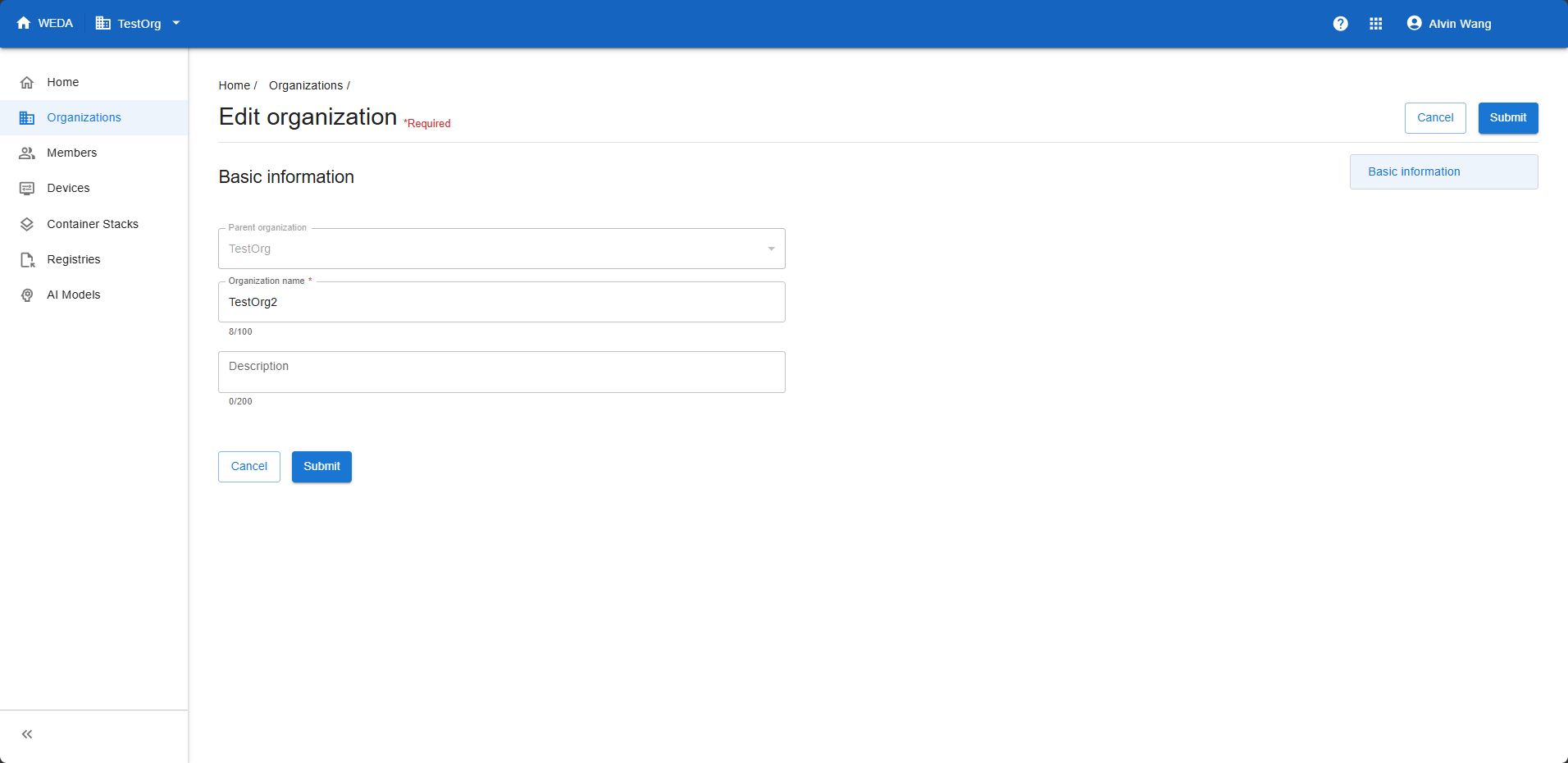The width and height of the screenshot is (1568, 763).
Task: Open Registries in the sidebar
Action: tap(94, 259)
